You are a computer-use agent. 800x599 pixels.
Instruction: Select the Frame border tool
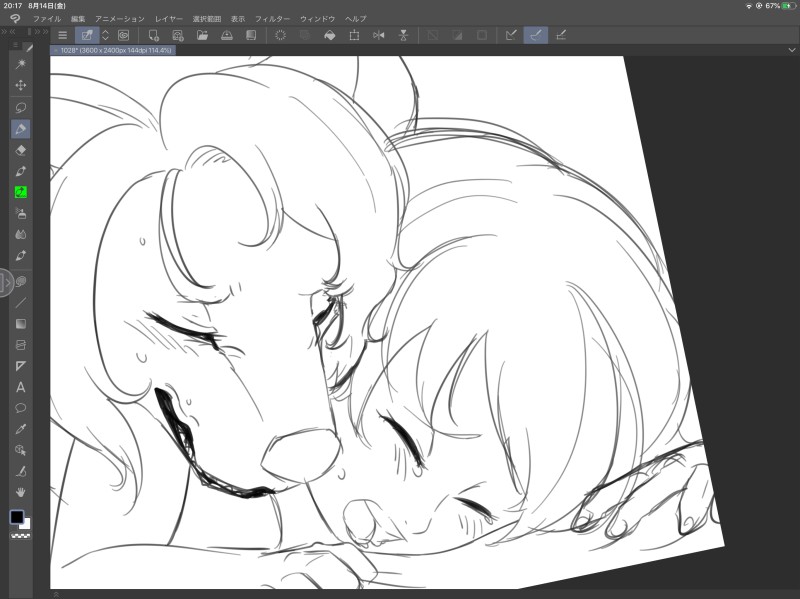21,345
